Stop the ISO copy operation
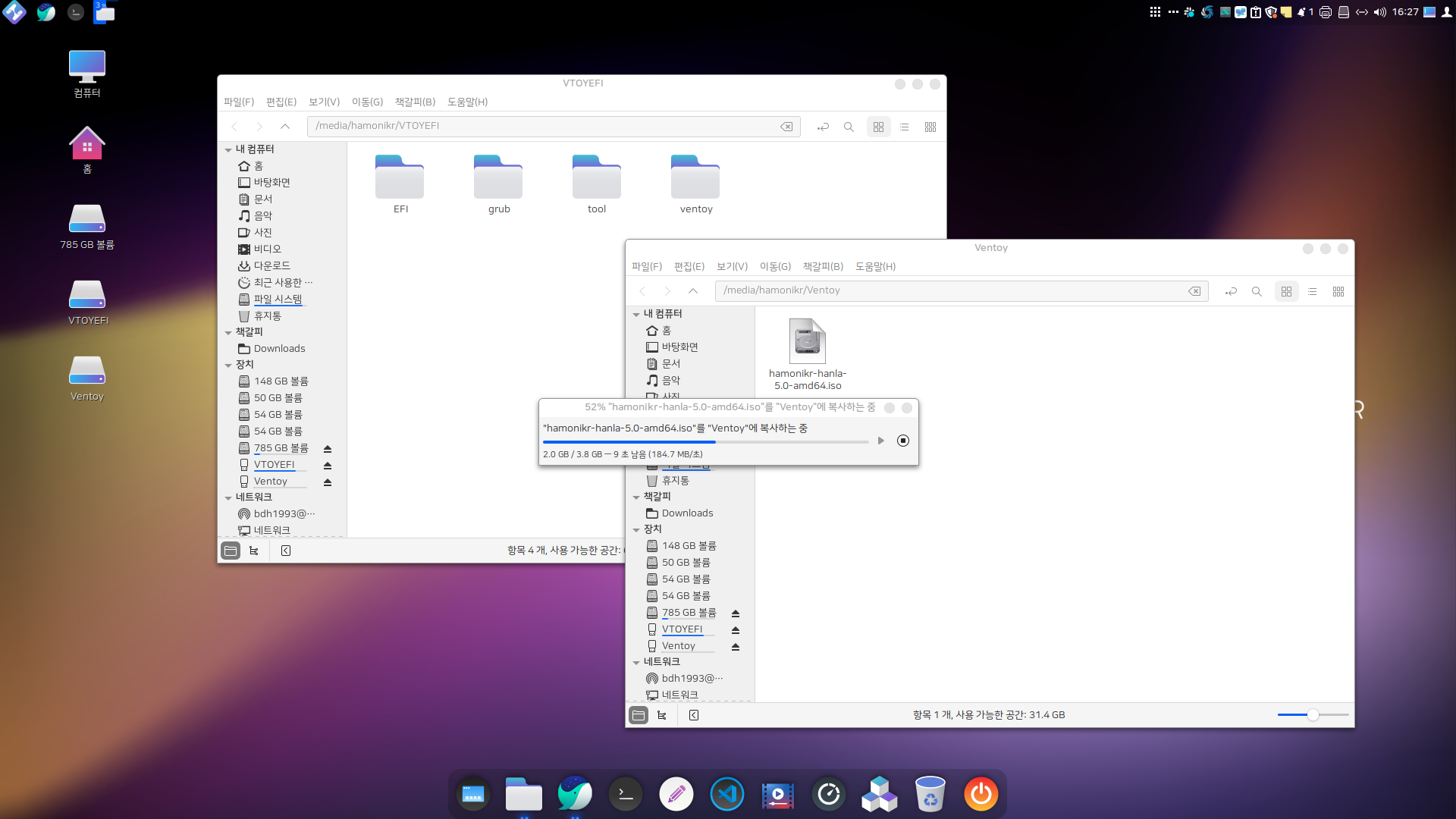Viewport: 1456px width, 819px height. click(x=902, y=441)
